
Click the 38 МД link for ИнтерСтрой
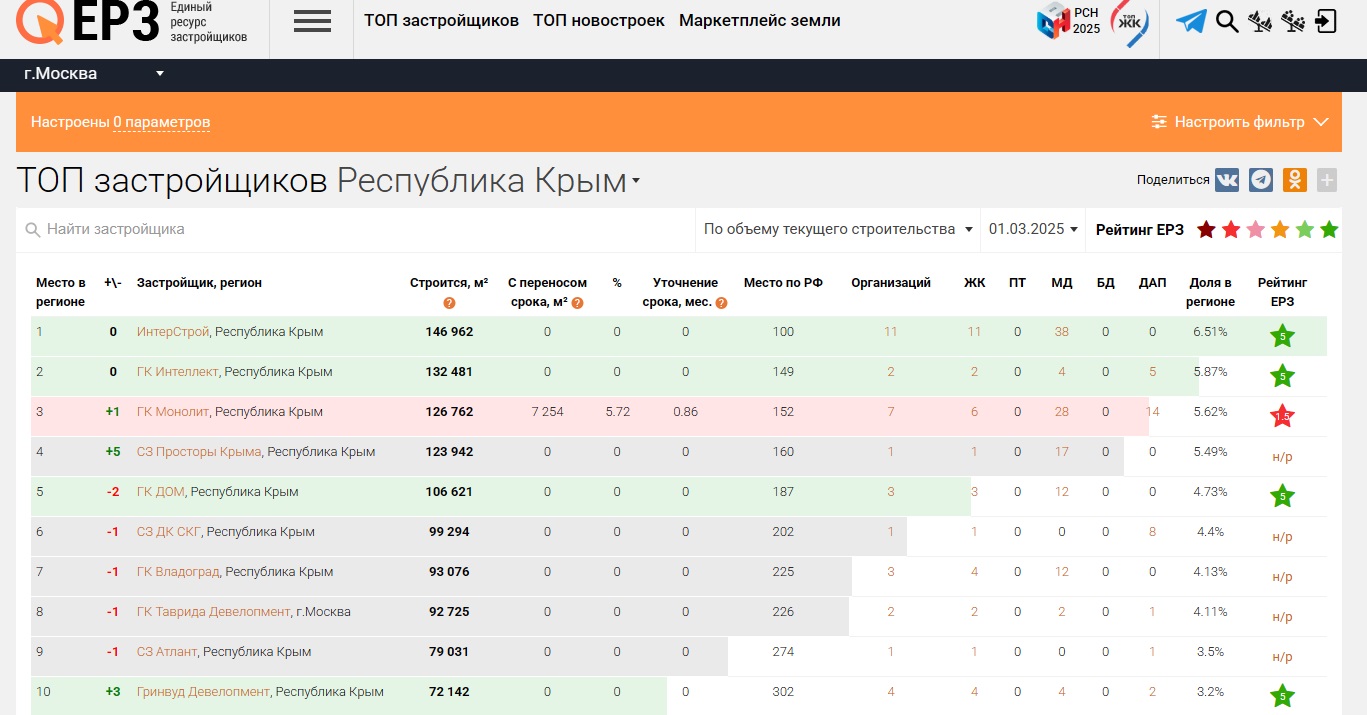click(x=1061, y=332)
